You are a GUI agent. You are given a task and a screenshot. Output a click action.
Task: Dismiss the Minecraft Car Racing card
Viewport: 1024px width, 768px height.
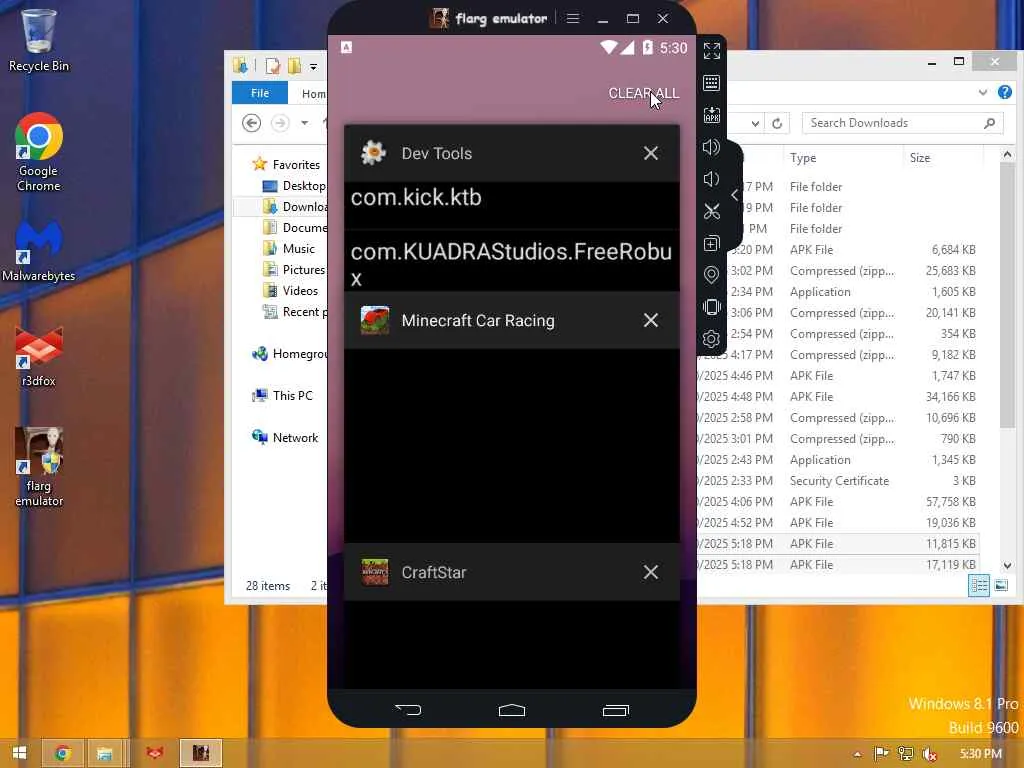click(x=650, y=320)
